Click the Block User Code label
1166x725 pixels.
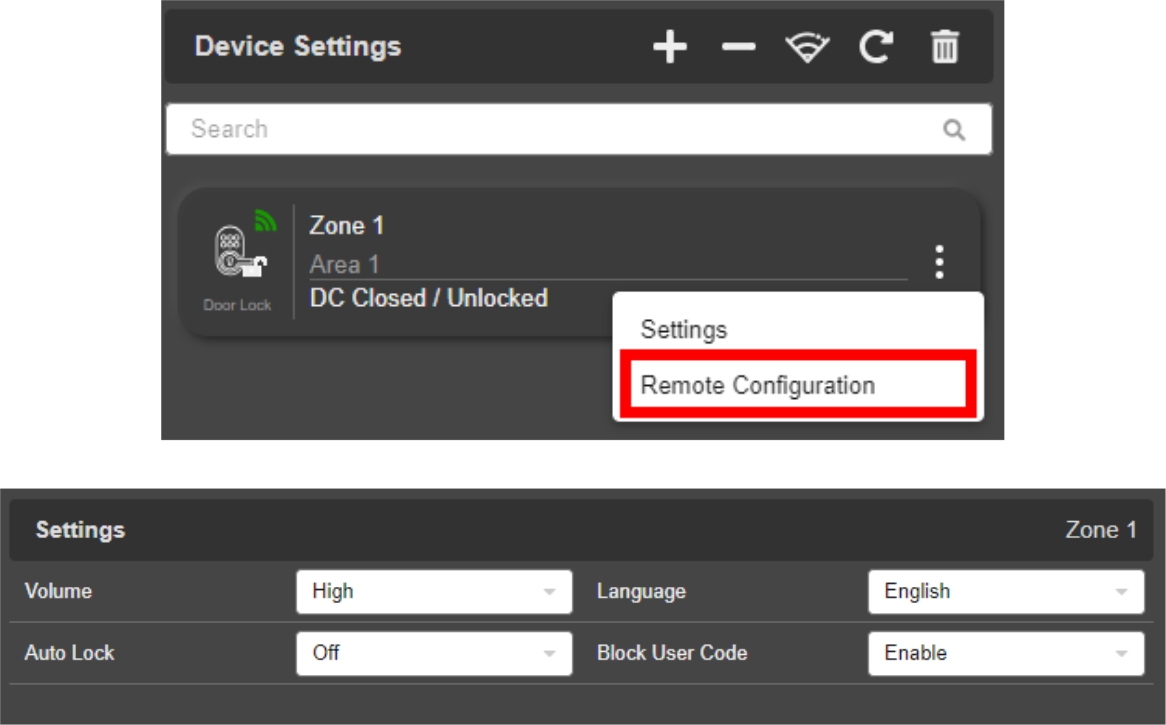(x=672, y=653)
